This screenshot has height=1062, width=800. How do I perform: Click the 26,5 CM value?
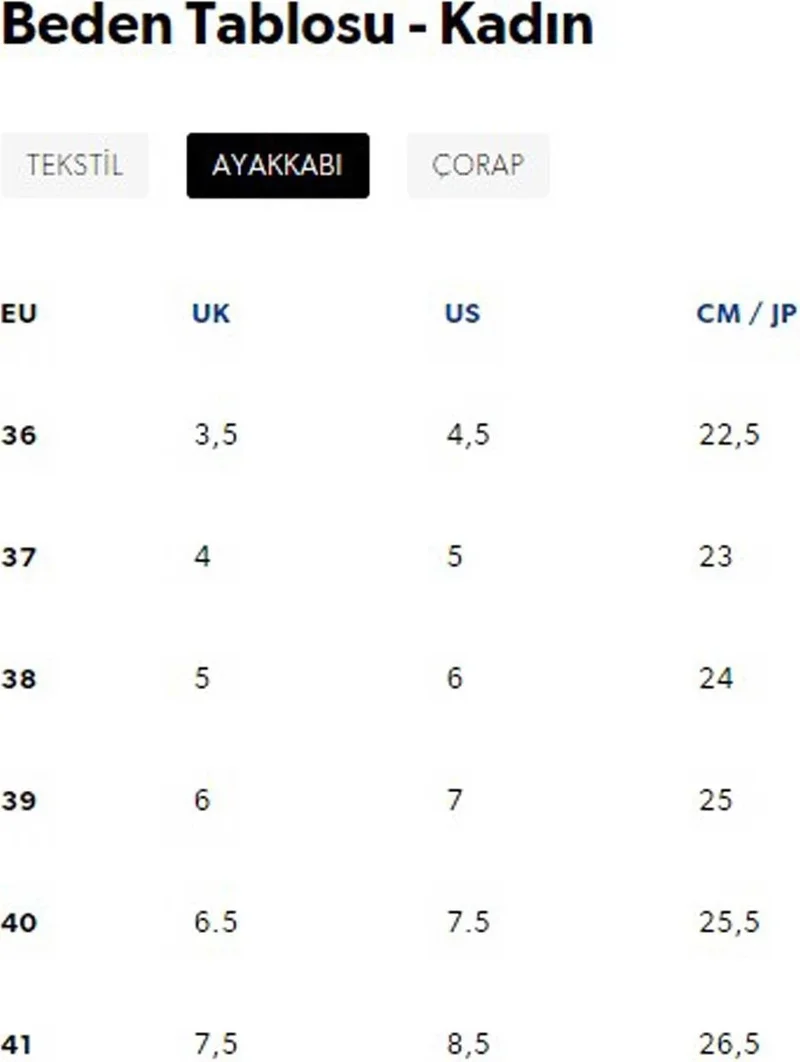(x=729, y=1043)
